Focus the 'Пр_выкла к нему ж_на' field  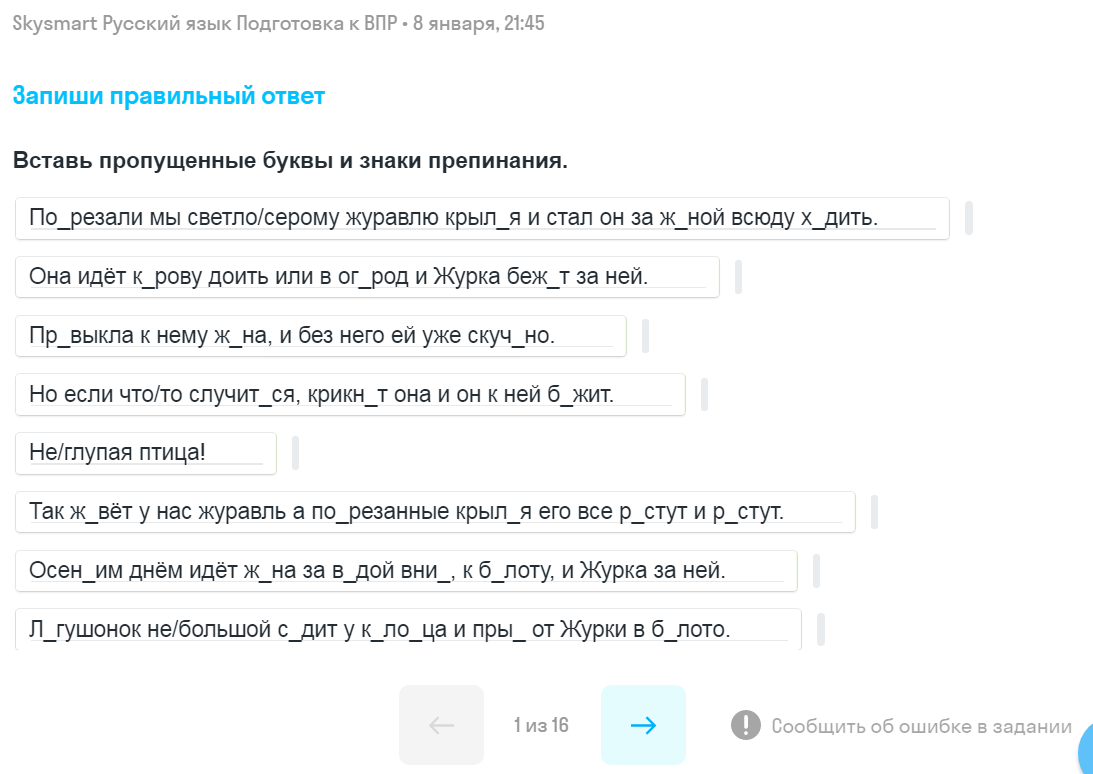320,336
